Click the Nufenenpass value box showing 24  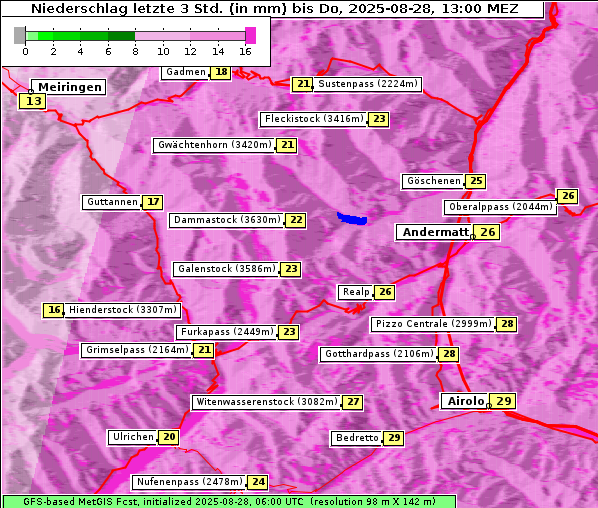click(258, 482)
